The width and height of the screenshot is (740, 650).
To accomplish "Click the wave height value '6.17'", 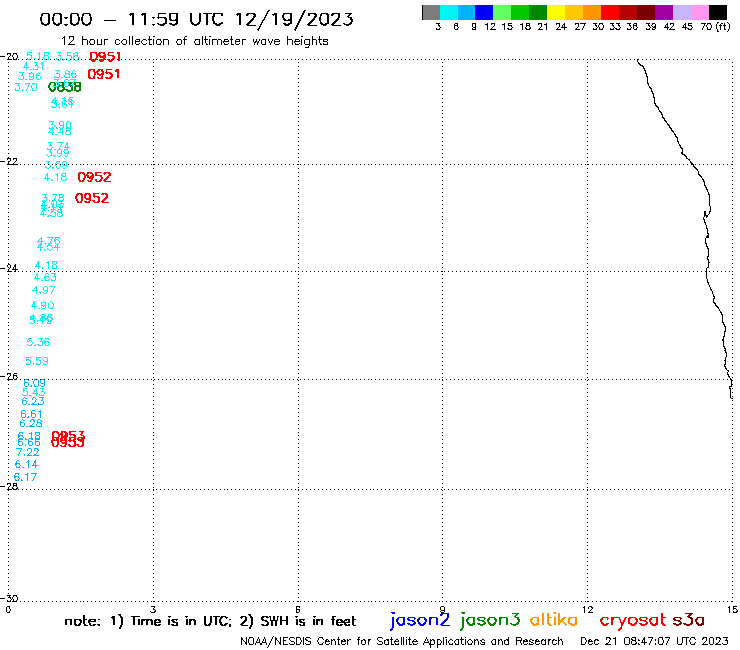I will pyautogui.click(x=25, y=477).
